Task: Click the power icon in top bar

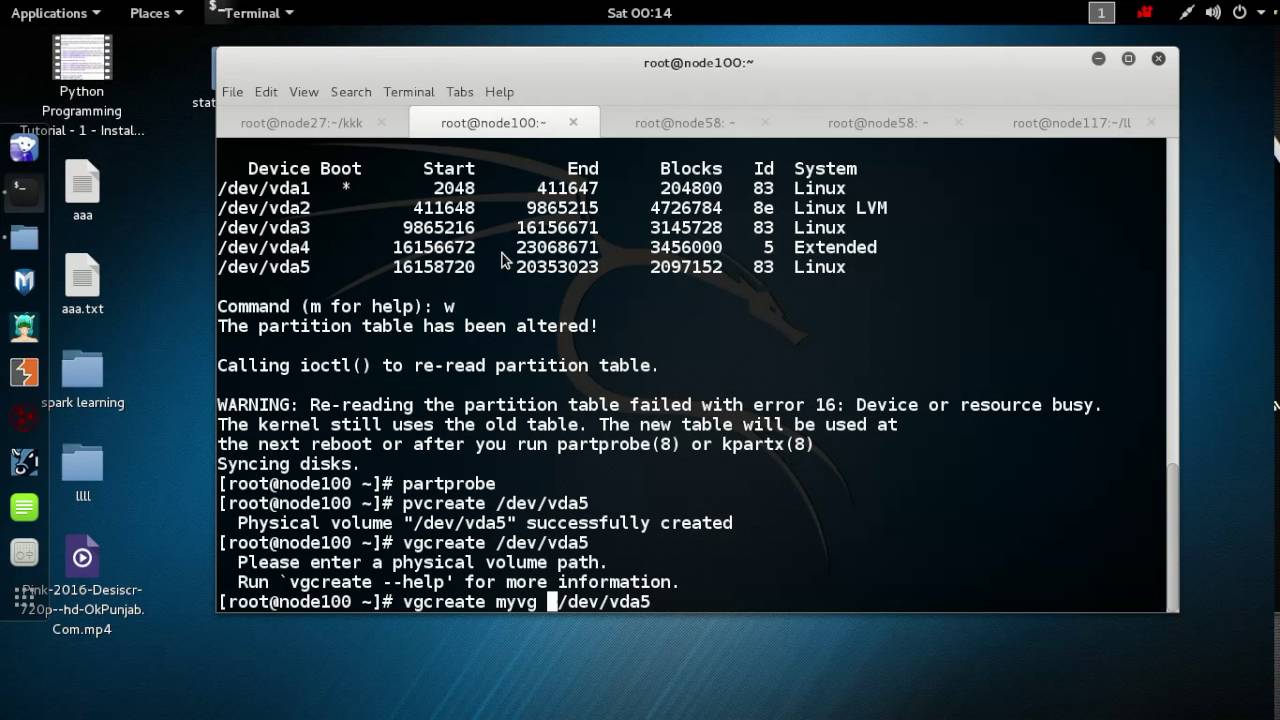Action: coord(1240,13)
